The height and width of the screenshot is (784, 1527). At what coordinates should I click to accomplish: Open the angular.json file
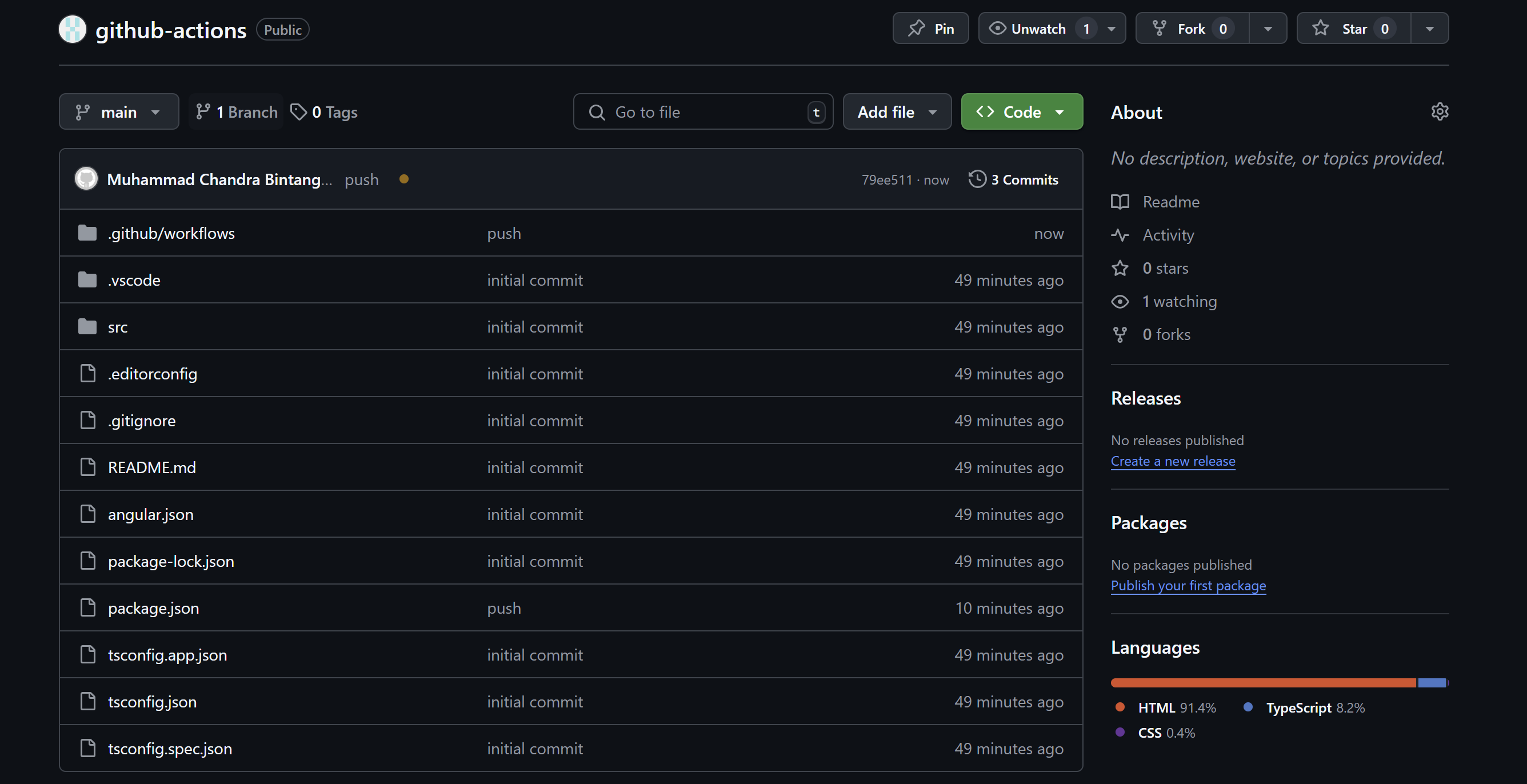point(150,514)
